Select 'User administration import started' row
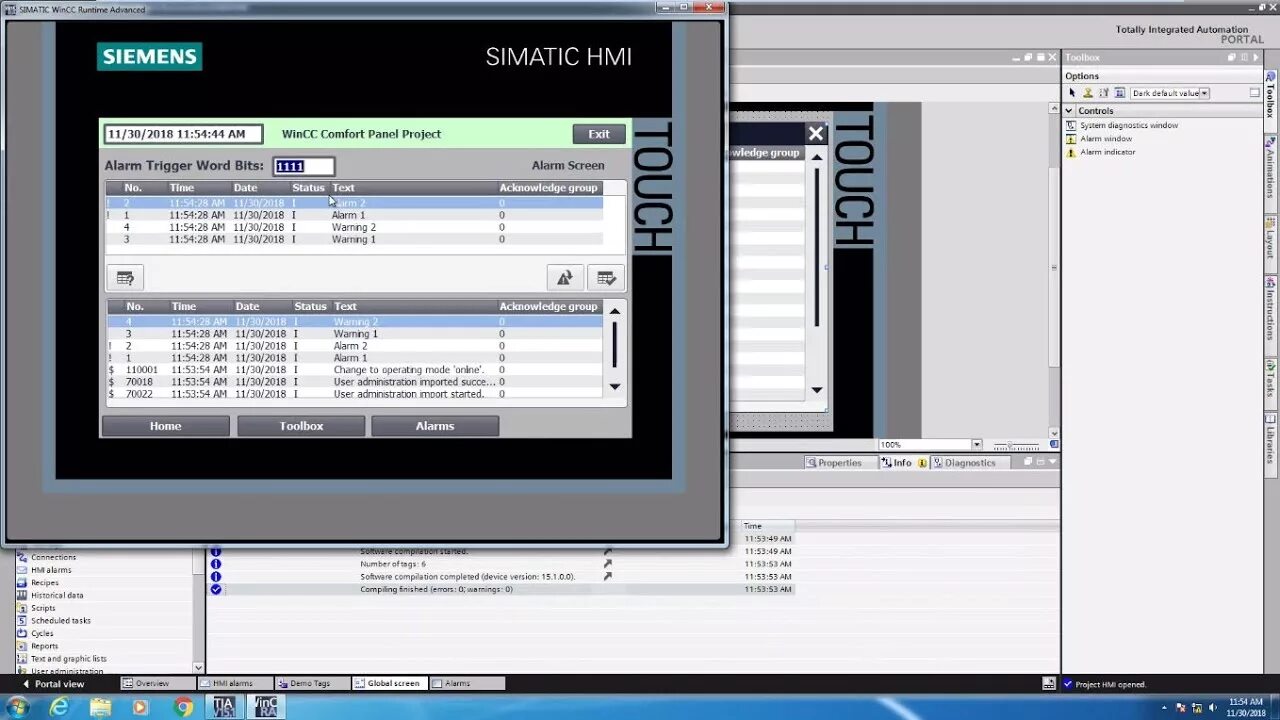Image resolution: width=1280 pixels, height=720 pixels. click(x=355, y=394)
